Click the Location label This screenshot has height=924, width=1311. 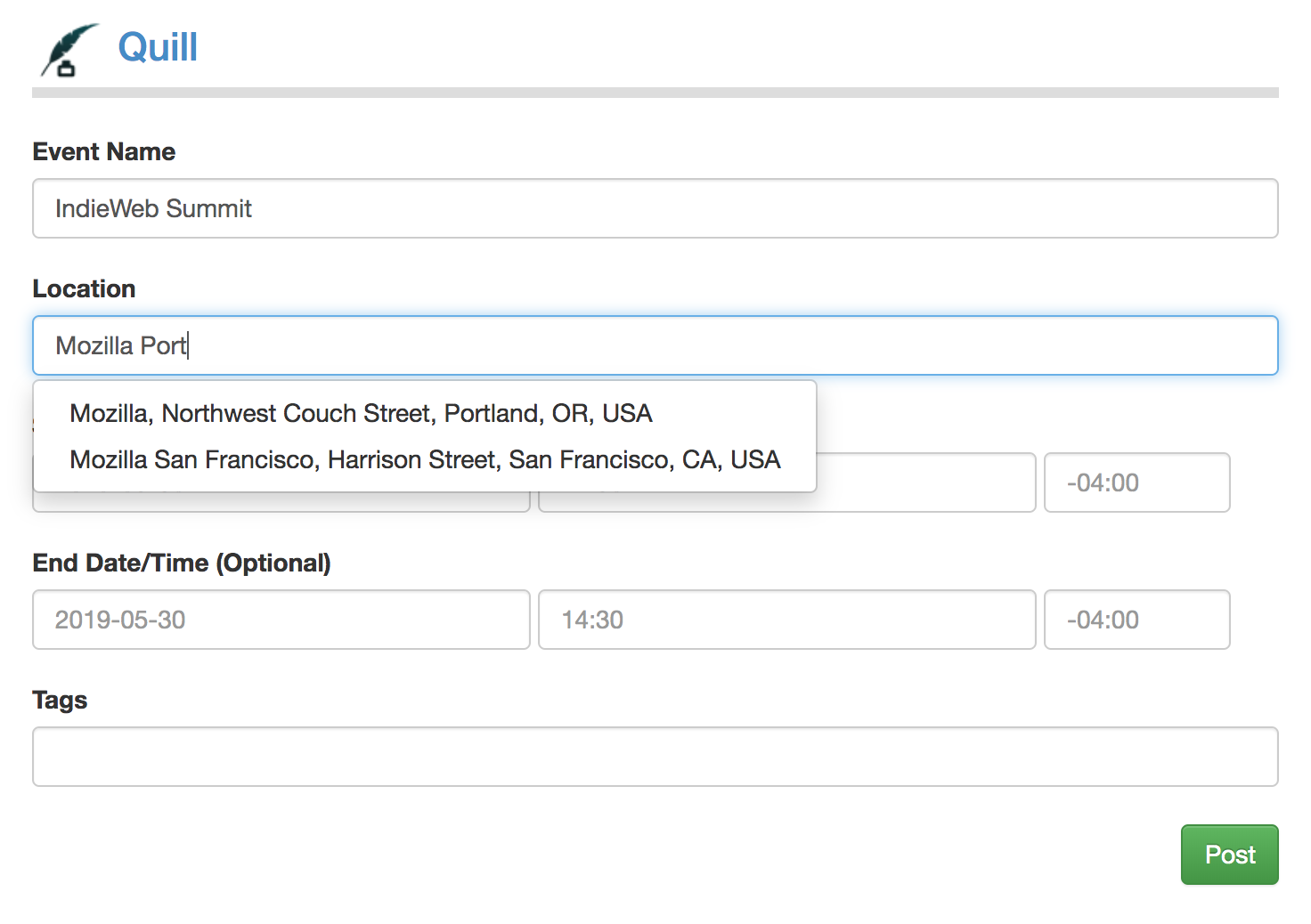tap(85, 289)
